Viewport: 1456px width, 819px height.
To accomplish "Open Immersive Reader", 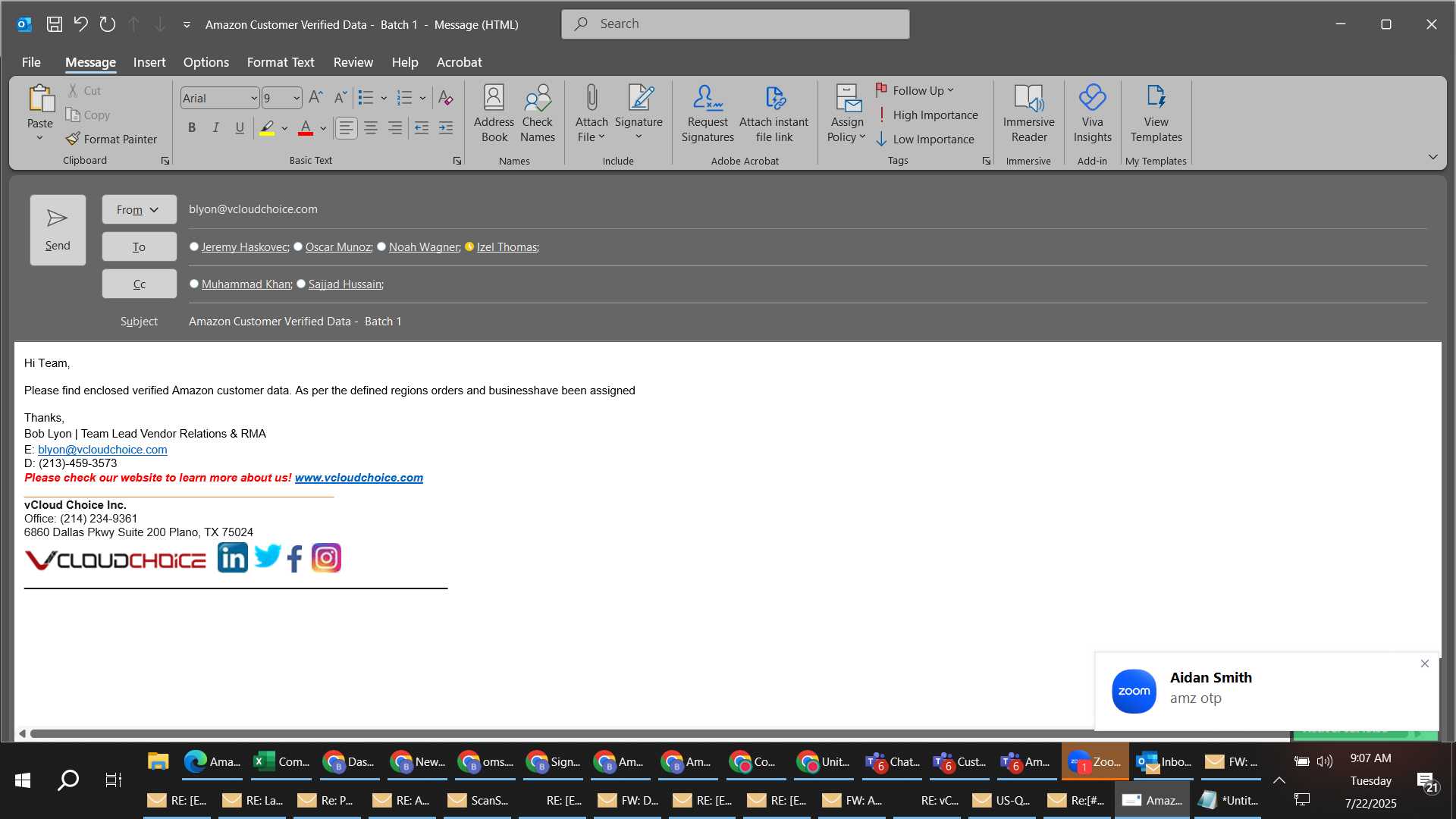I will pyautogui.click(x=1029, y=114).
